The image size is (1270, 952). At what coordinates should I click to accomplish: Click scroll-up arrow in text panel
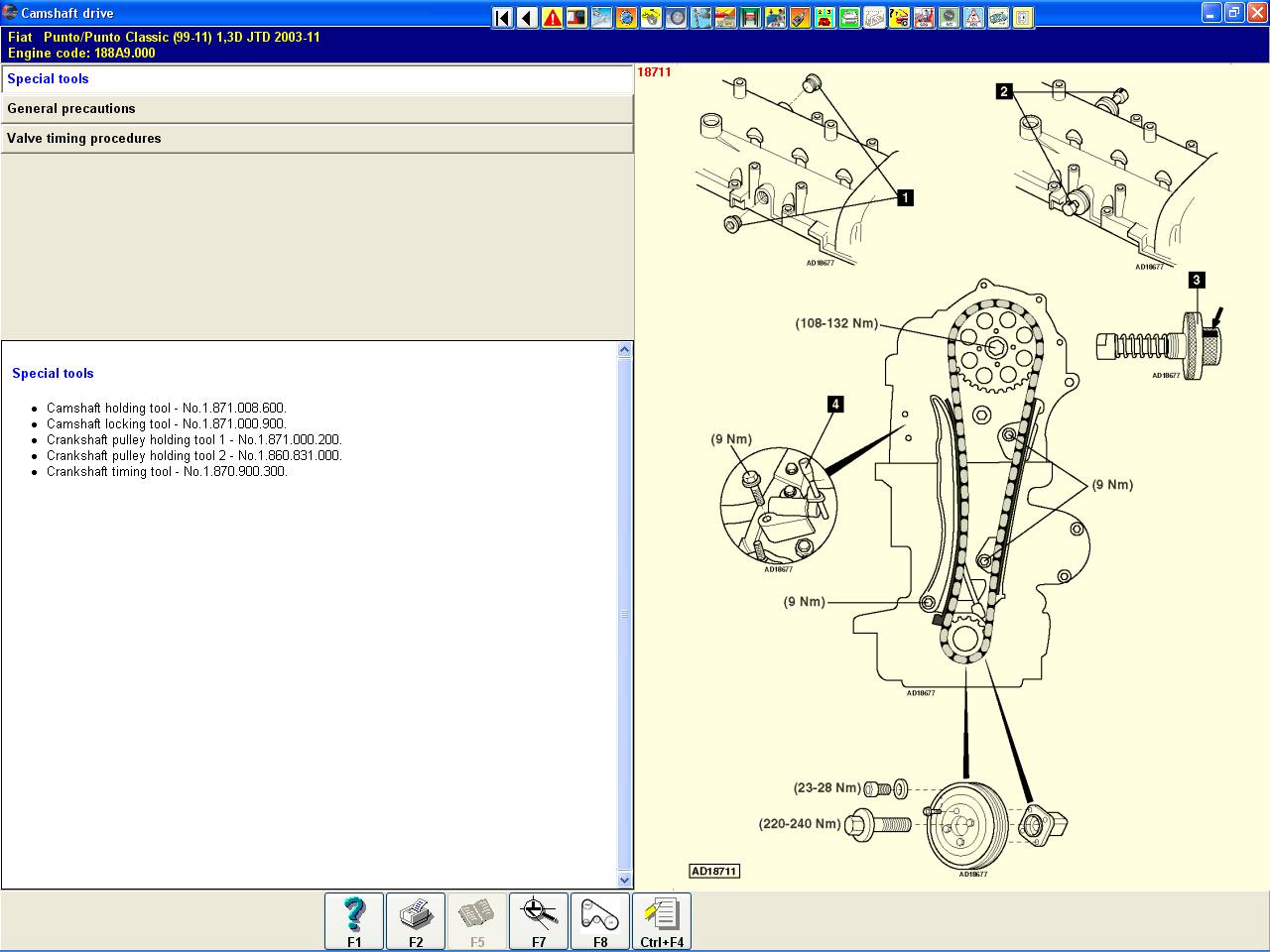pyautogui.click(x=624, y=350)
